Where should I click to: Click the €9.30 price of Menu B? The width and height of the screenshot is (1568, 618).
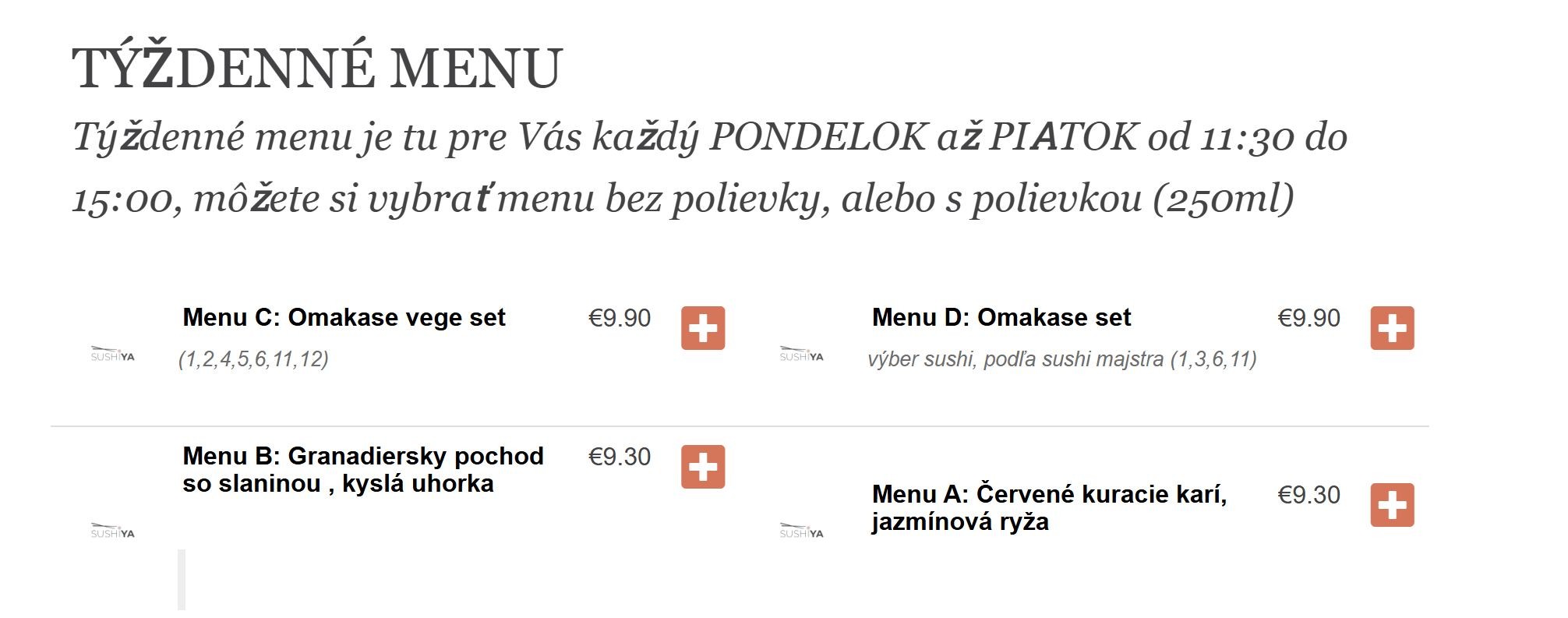point(620,457)
